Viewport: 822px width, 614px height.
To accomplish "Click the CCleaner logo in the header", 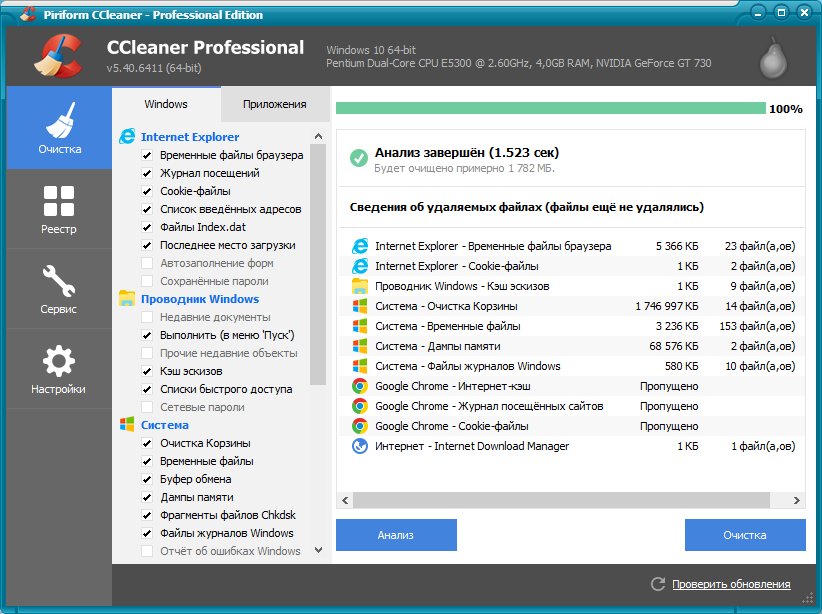I will pos(59,56).
